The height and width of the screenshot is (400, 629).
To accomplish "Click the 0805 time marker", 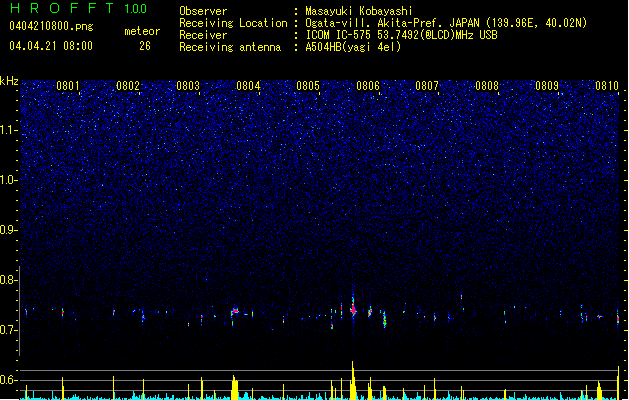I will point(308,86).
